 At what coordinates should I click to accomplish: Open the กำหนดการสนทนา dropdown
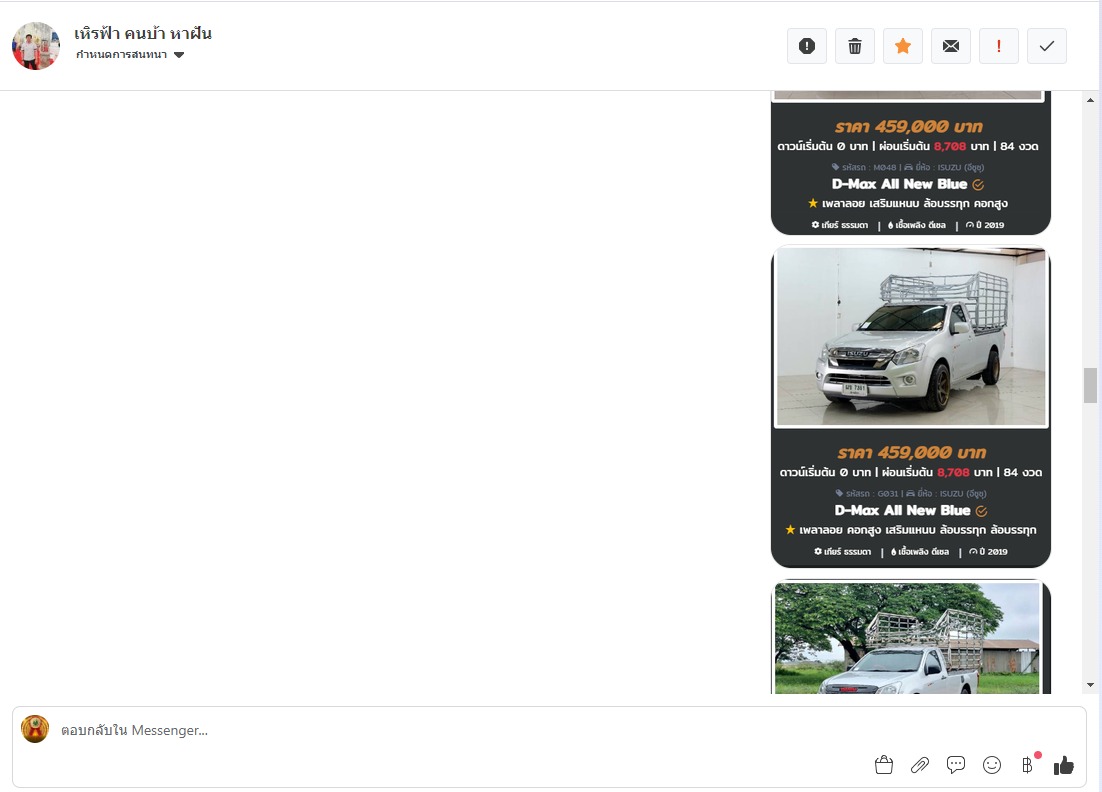click(x=130, y=55)
